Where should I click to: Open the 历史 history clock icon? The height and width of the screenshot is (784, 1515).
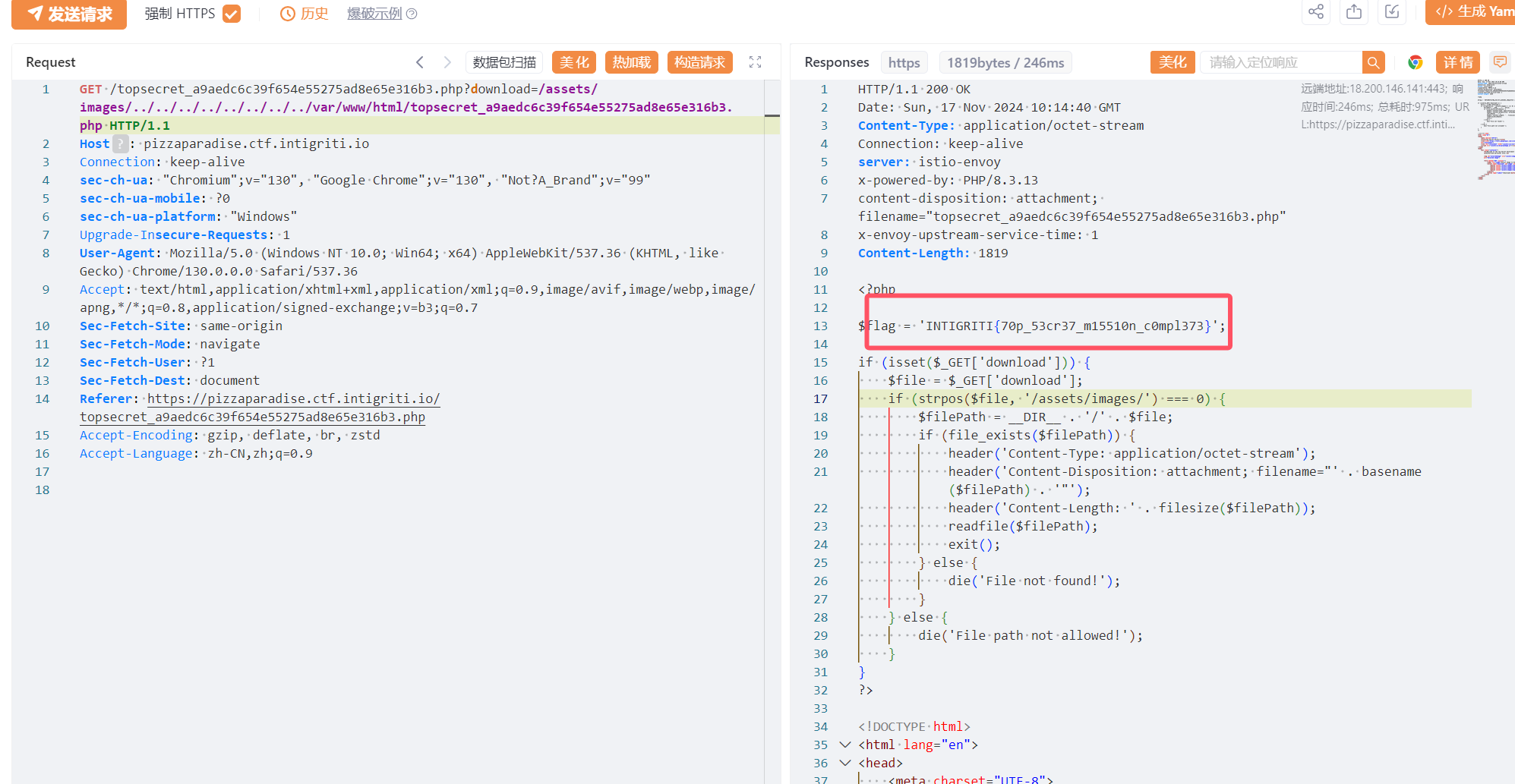click(288, 14)
